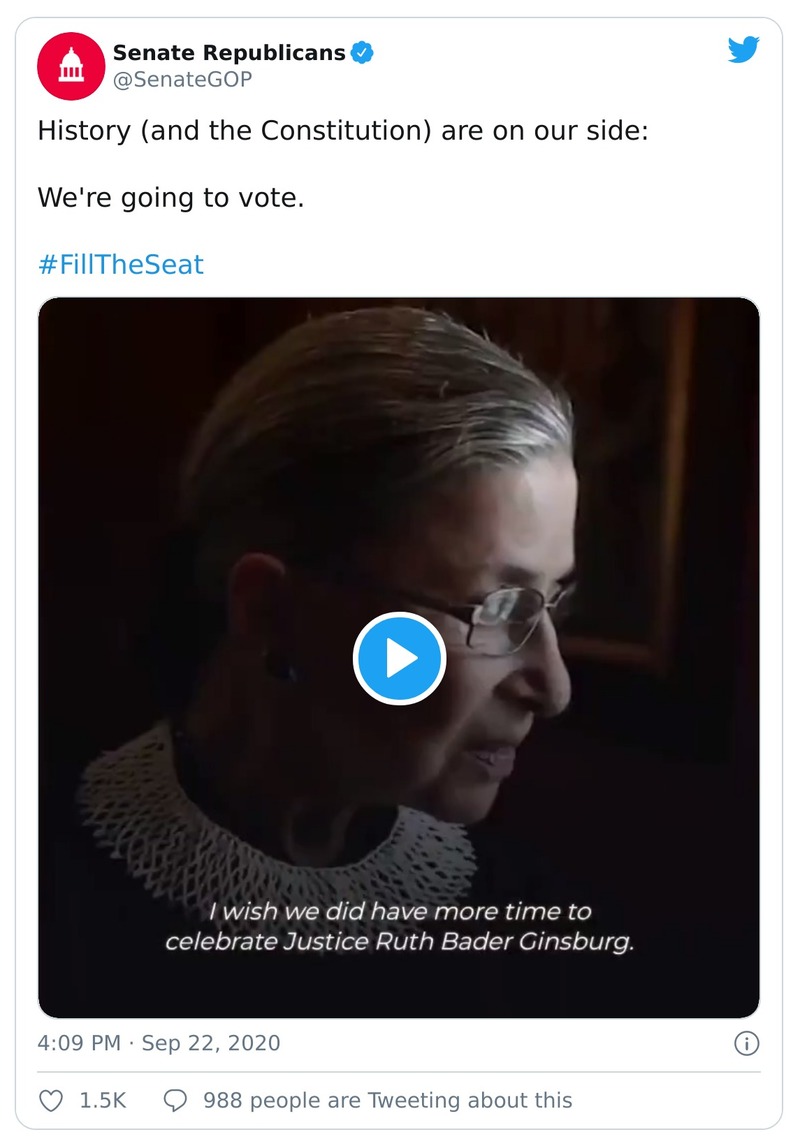Open the #FillTheSeat hashtag
The image size is (800, 1146).
click(121, 265)
